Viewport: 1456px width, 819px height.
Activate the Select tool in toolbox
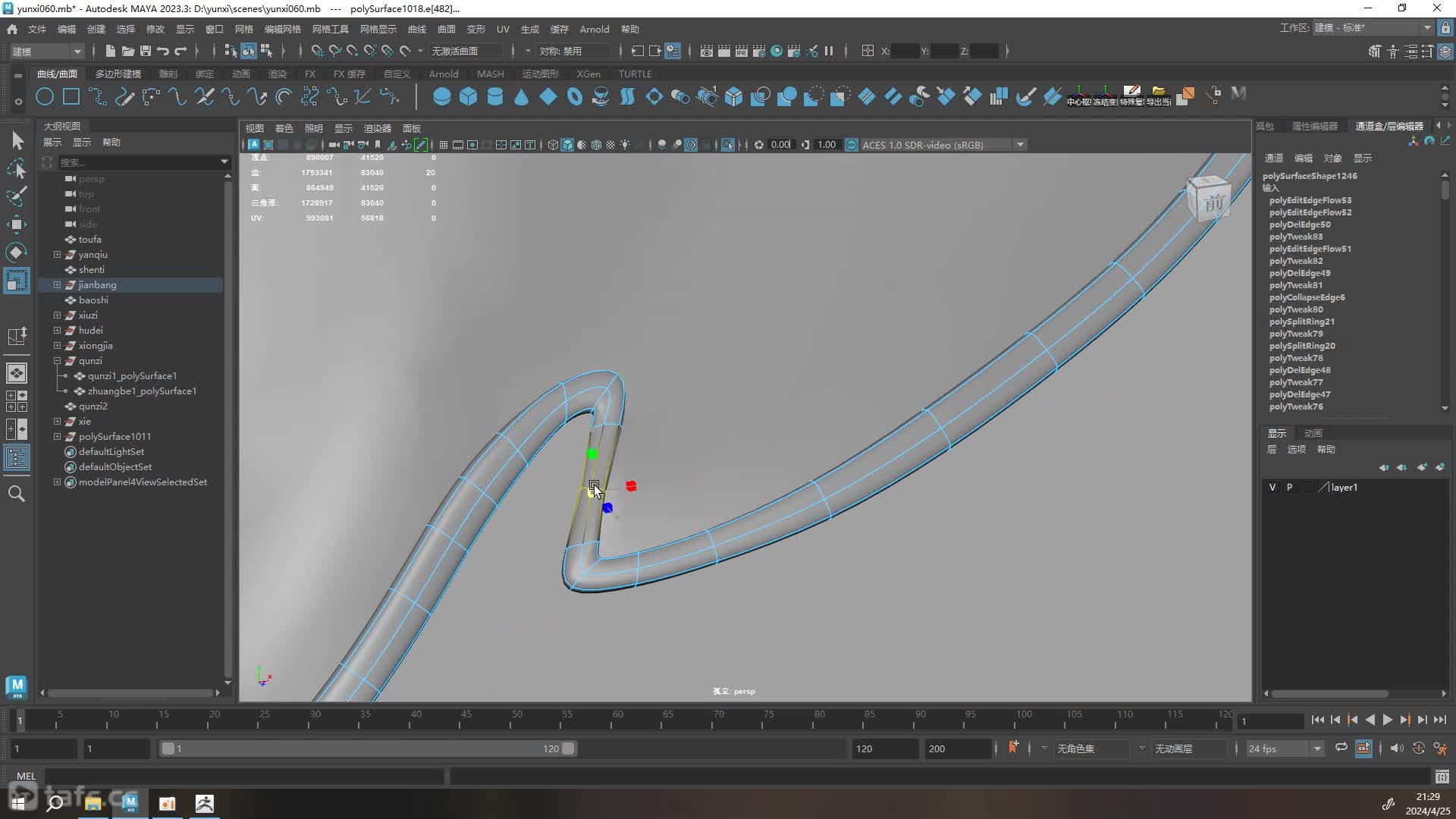17,140
